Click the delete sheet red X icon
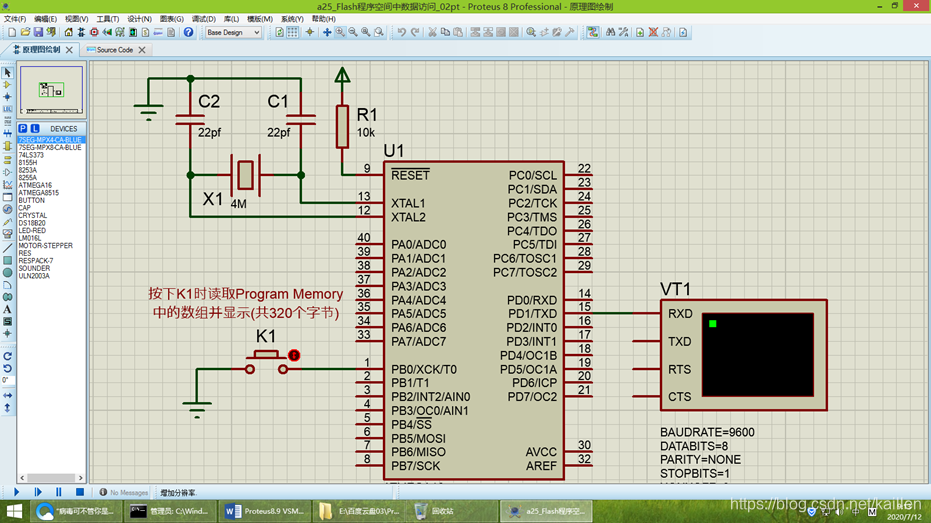931x523 pixels. pos(653,32)
